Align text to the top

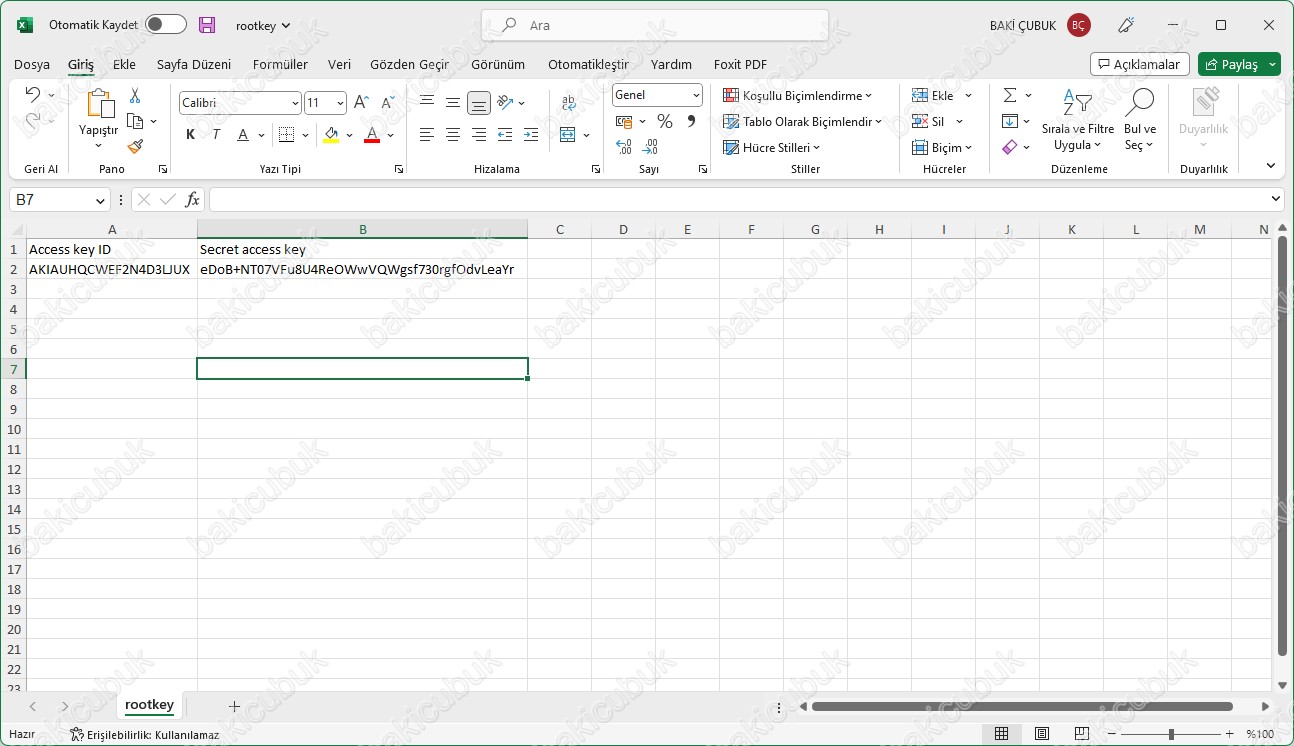(427, 102)
